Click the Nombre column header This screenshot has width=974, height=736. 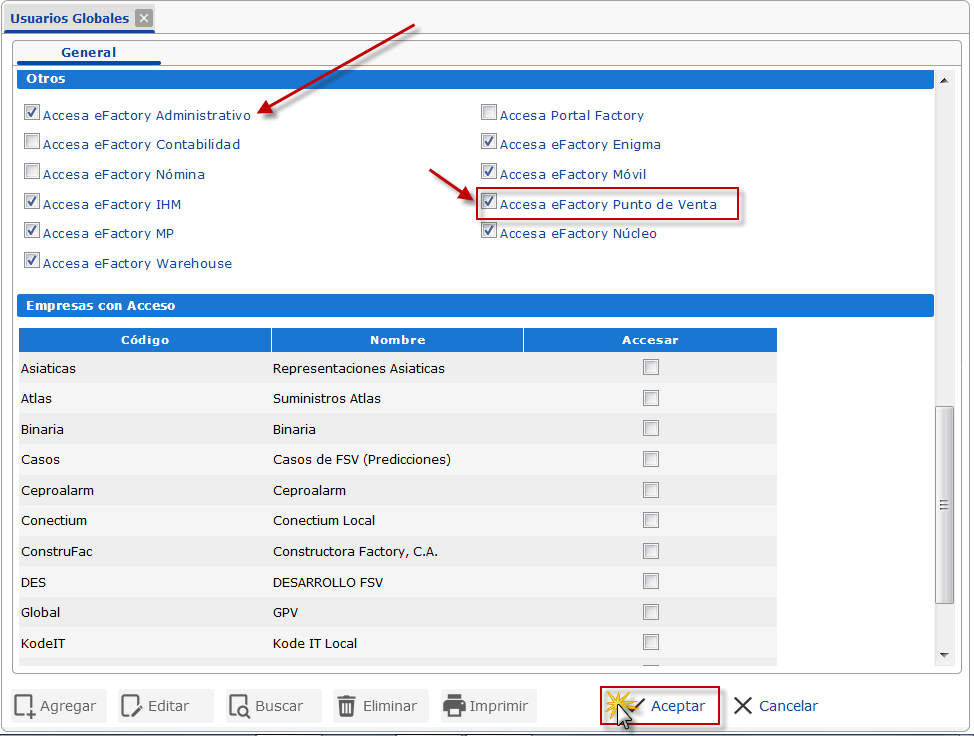[397, 340]
